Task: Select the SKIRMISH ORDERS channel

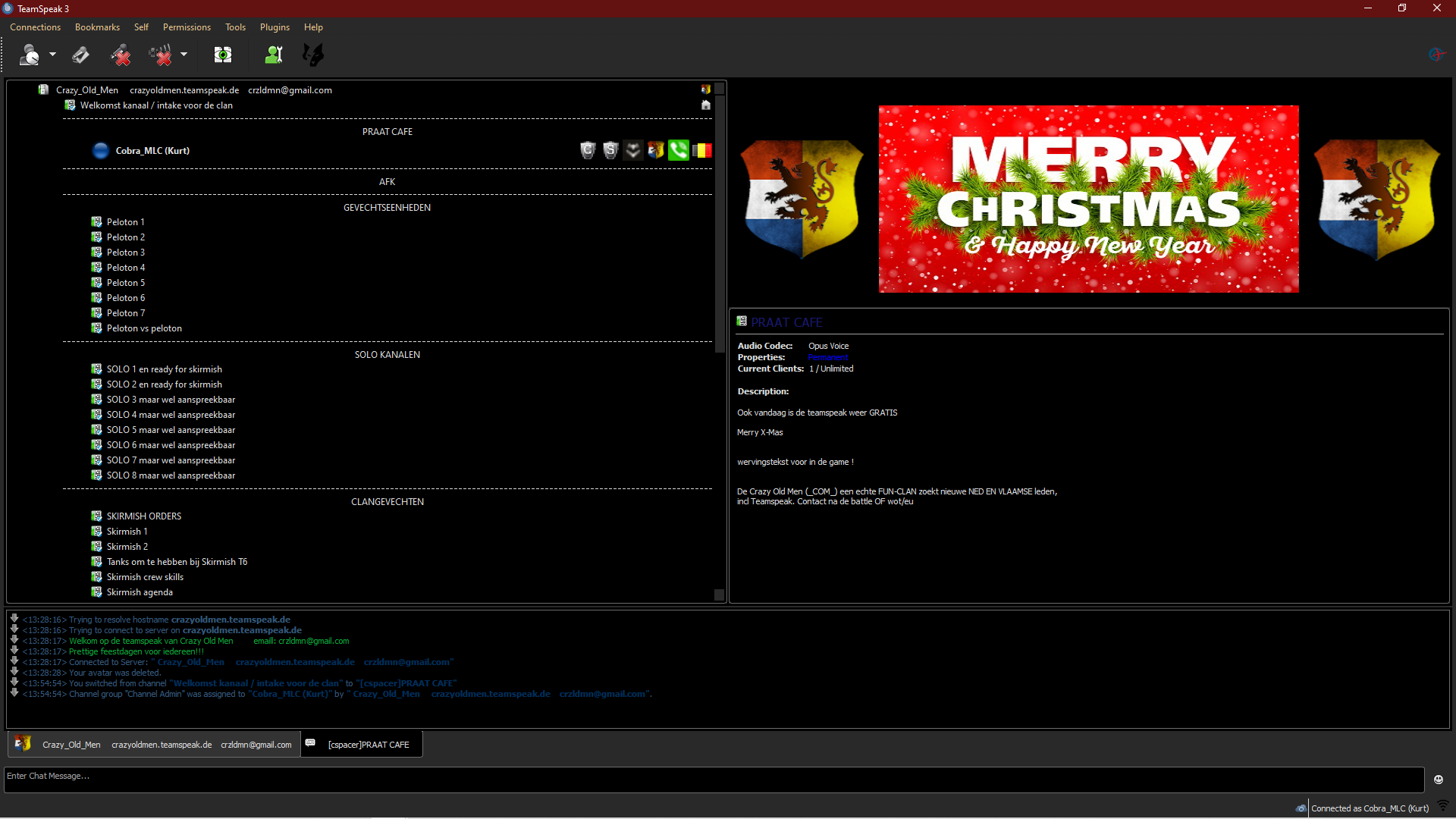Action: pos(144,516)
